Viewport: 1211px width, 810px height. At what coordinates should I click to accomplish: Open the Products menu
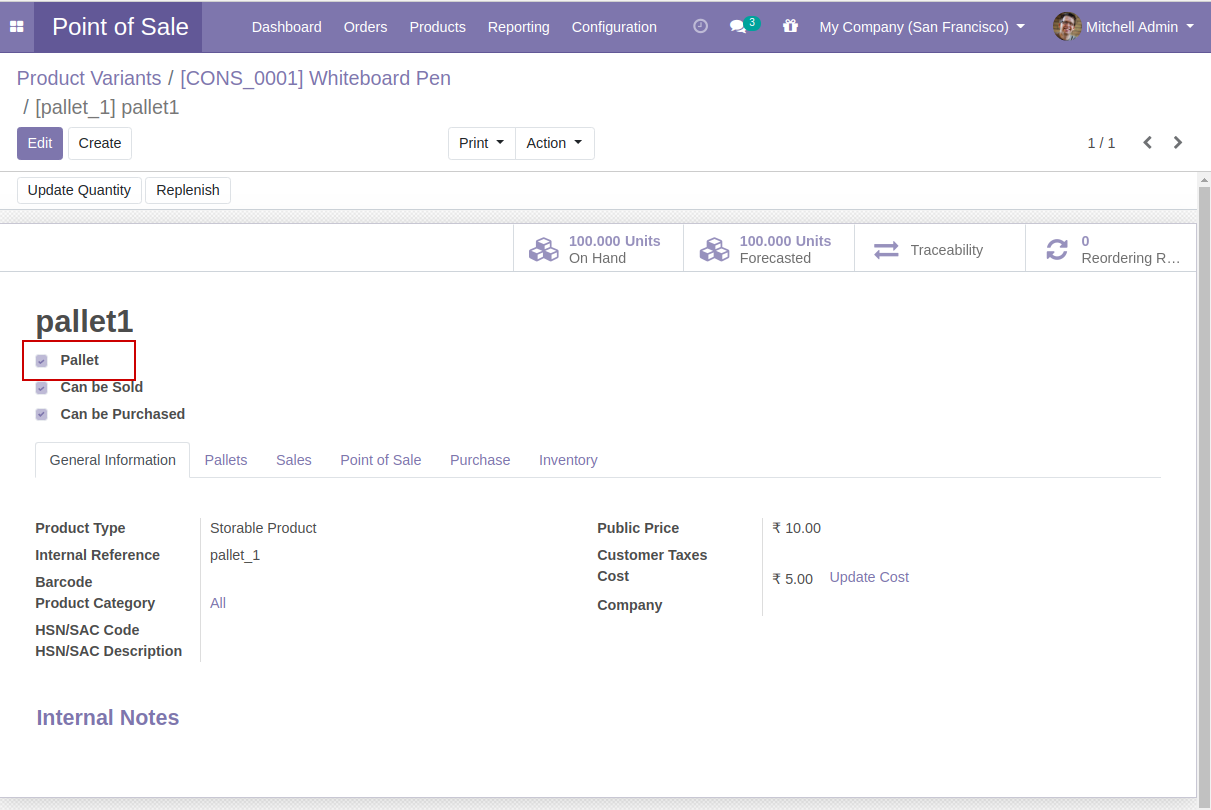pyautogui.click(x=437, y=27)
